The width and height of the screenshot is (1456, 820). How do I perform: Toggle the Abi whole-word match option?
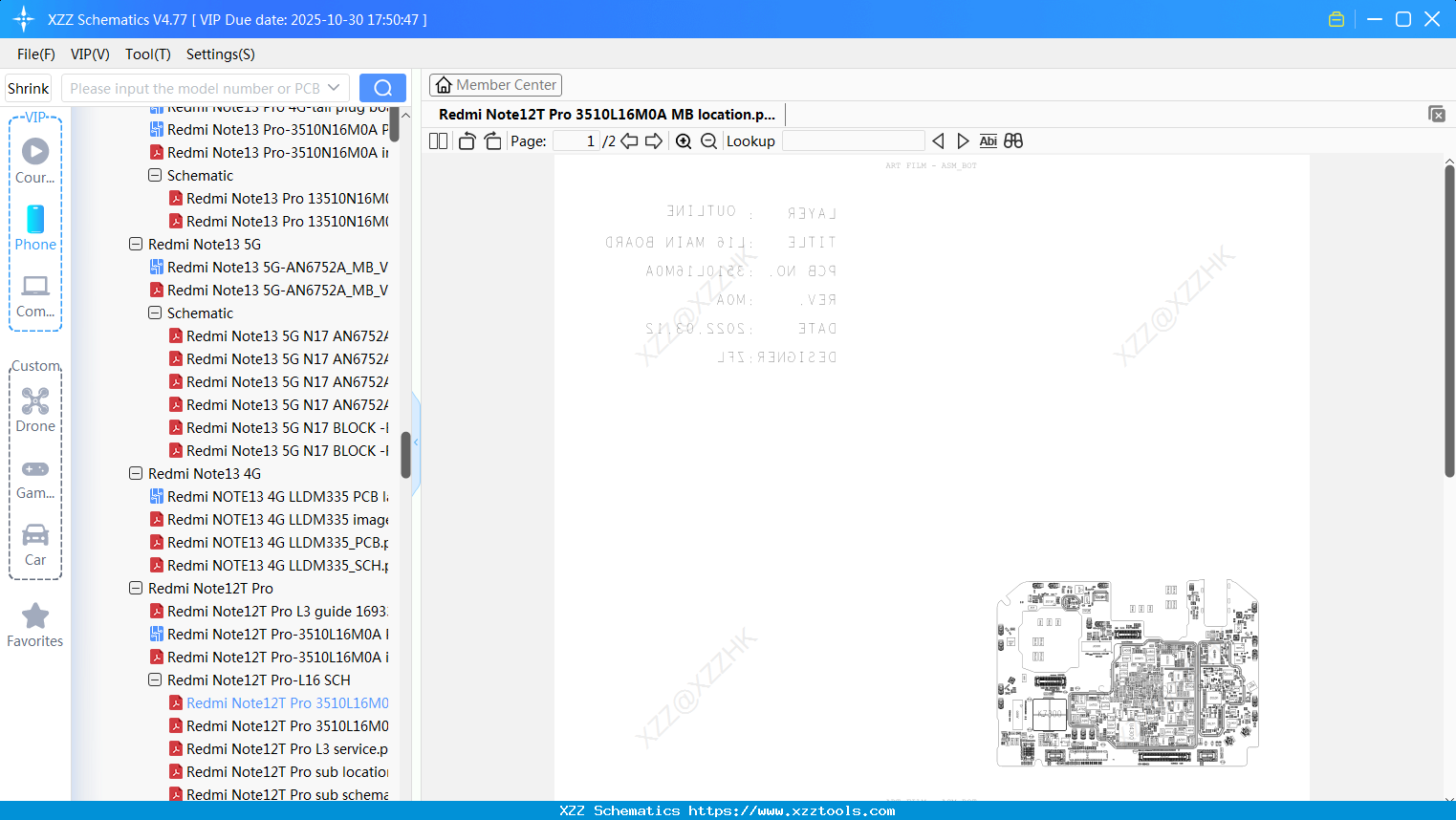pyautogui.click(x=989, y=141)
